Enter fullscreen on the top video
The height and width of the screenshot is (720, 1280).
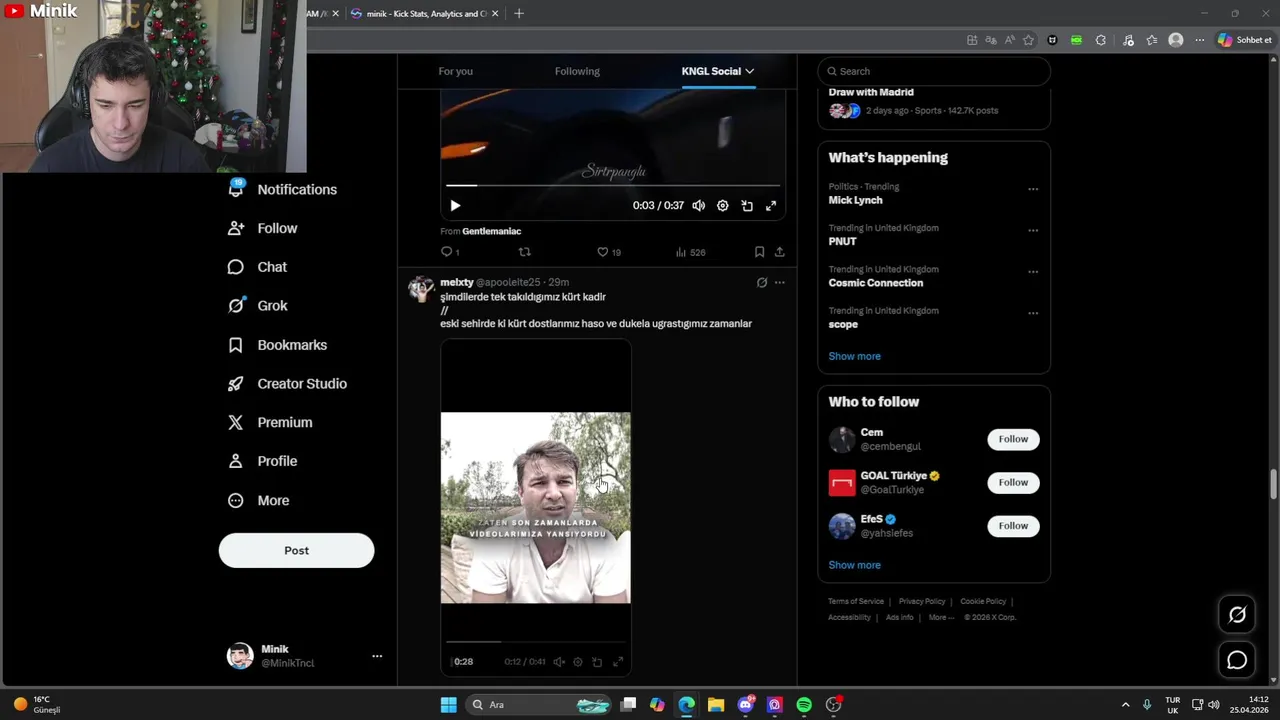[771, 206]
